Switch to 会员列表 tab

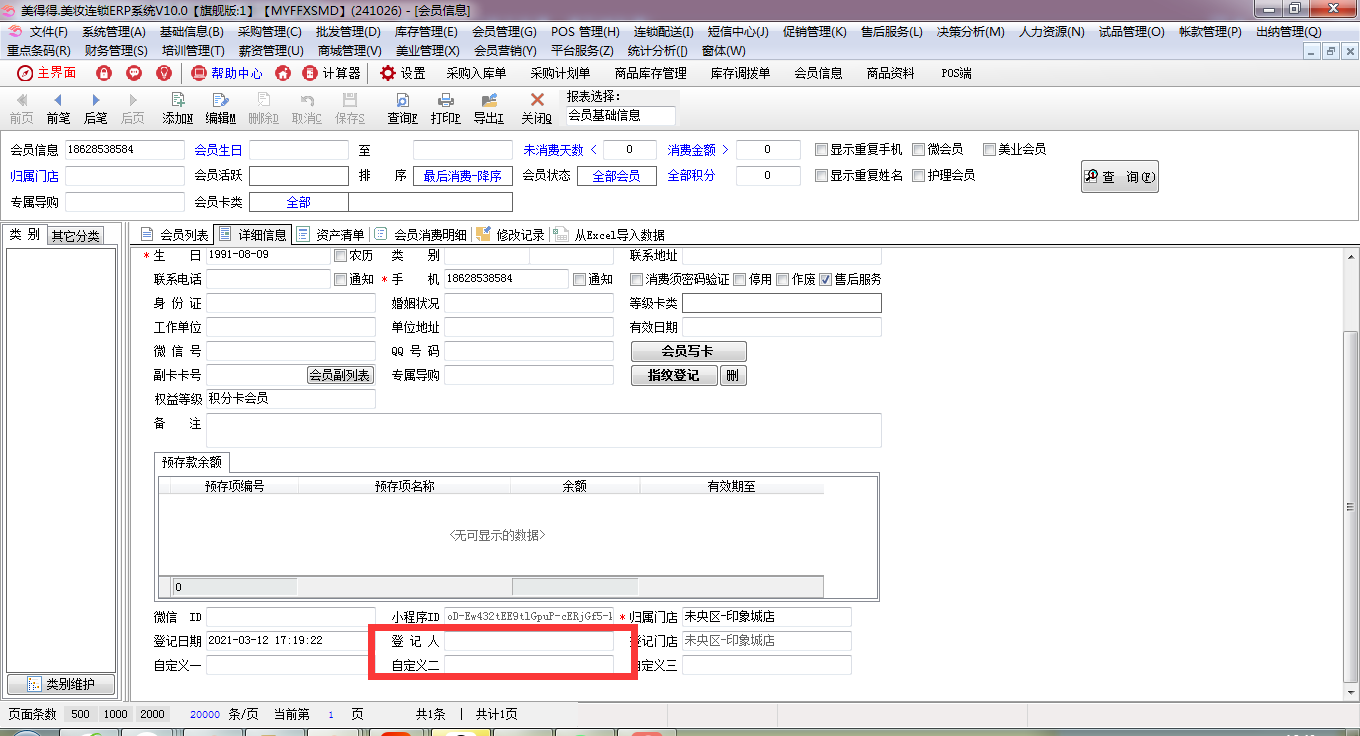(x=174, y=235)
